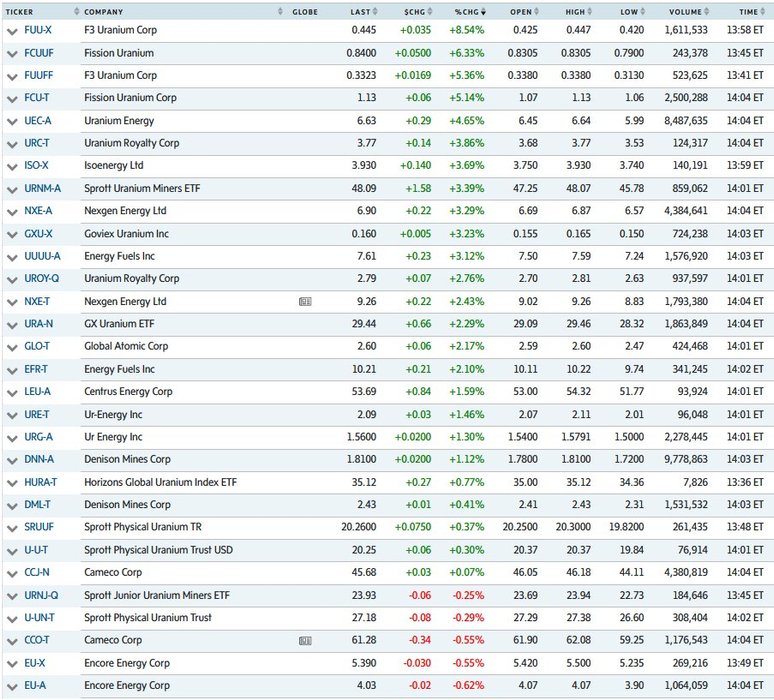This screenshot has height=700, width=774.
Task: Open the U-U-T ticker link
Action: coord(36,550)
